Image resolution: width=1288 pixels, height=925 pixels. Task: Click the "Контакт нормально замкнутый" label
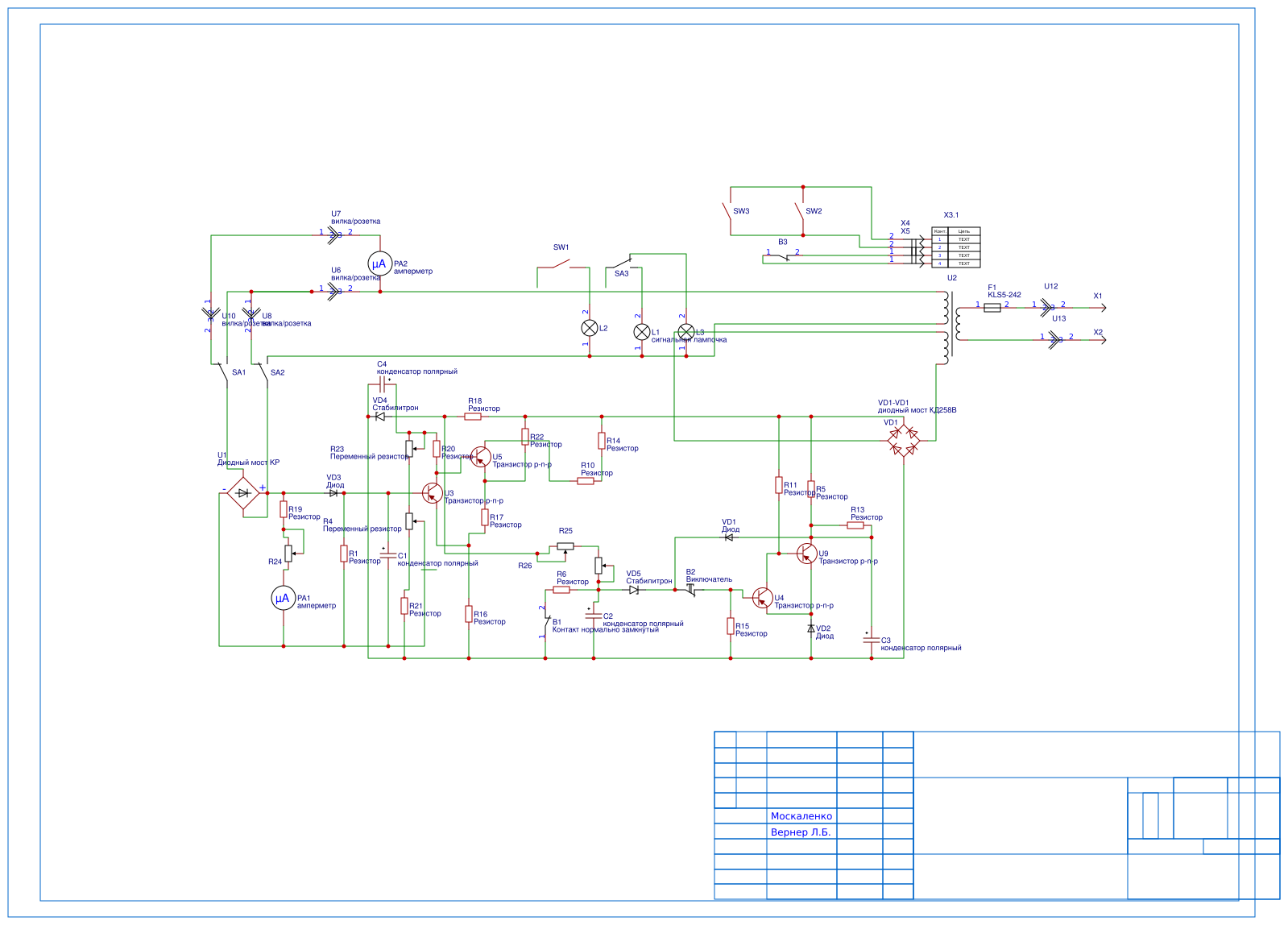[606, 629]
